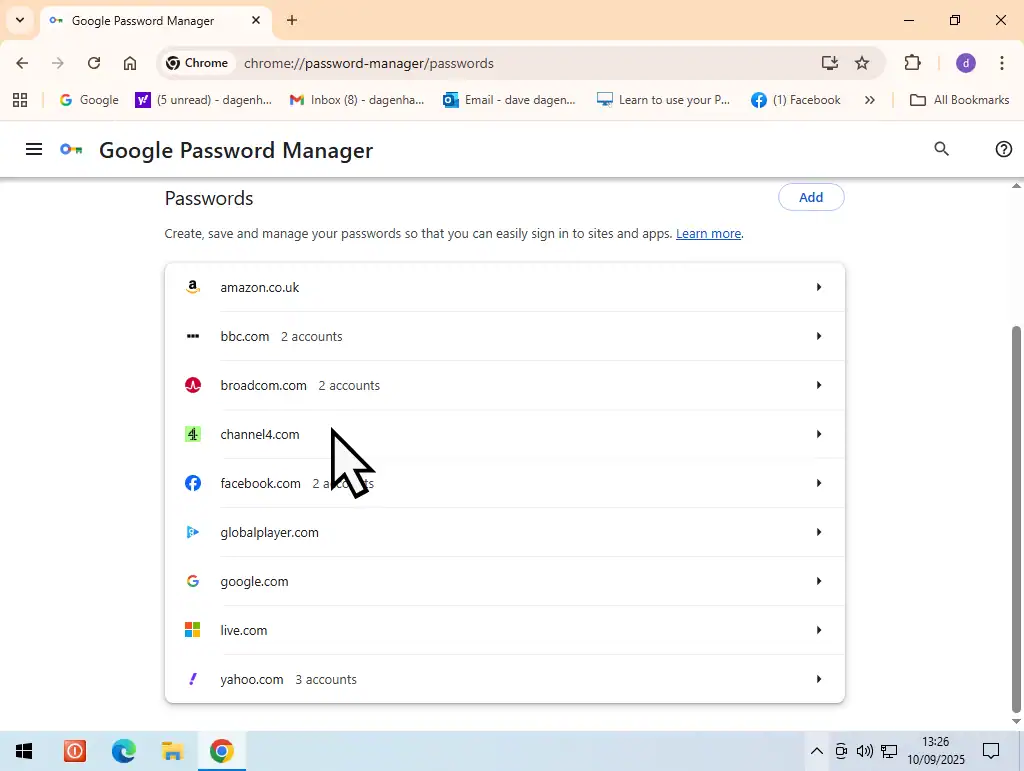Open the Facebook bookmark in bookmarks bar

pos(796,100)
